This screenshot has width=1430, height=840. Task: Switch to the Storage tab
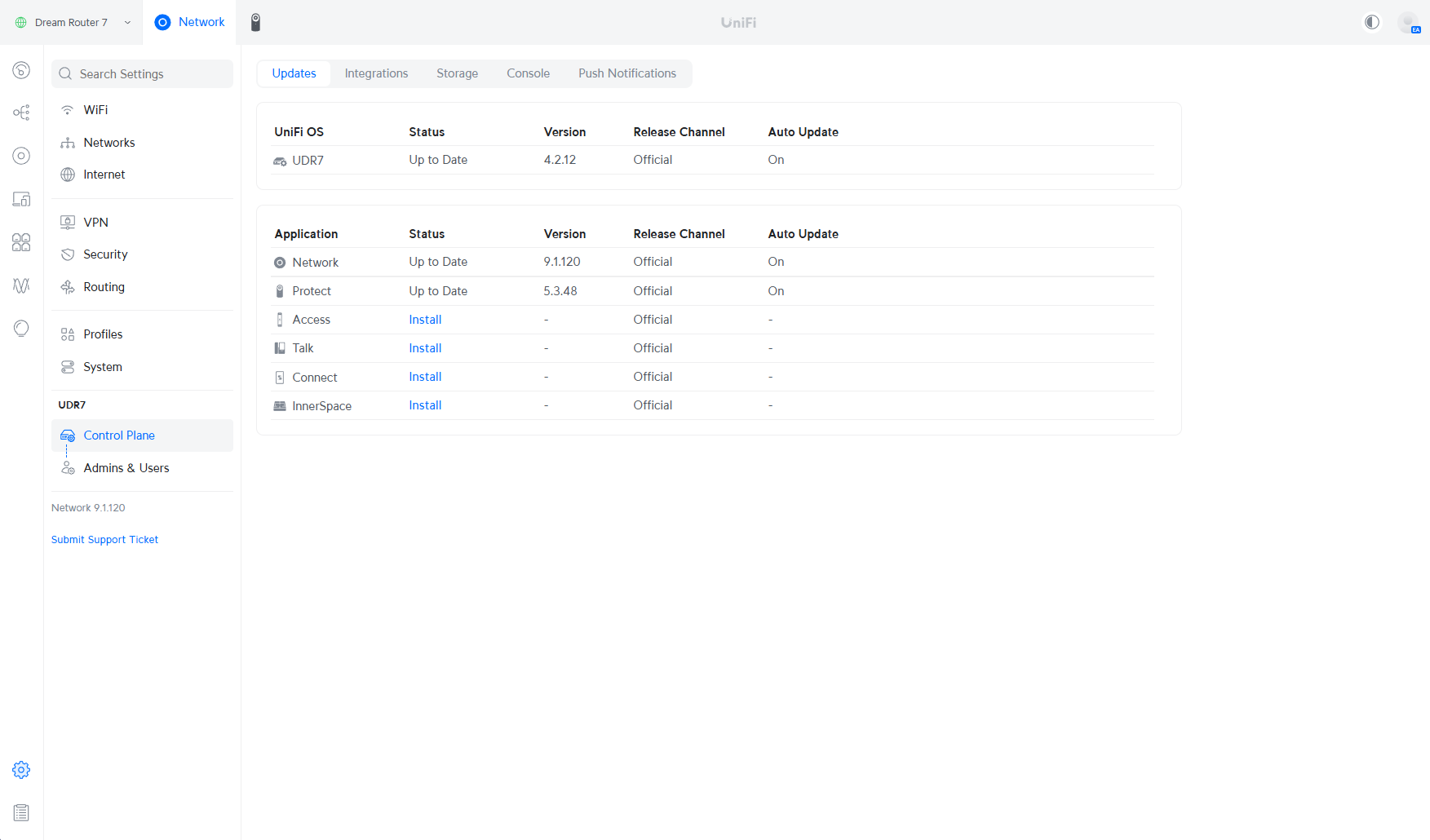pyautogui.click(x=457, y=73)
